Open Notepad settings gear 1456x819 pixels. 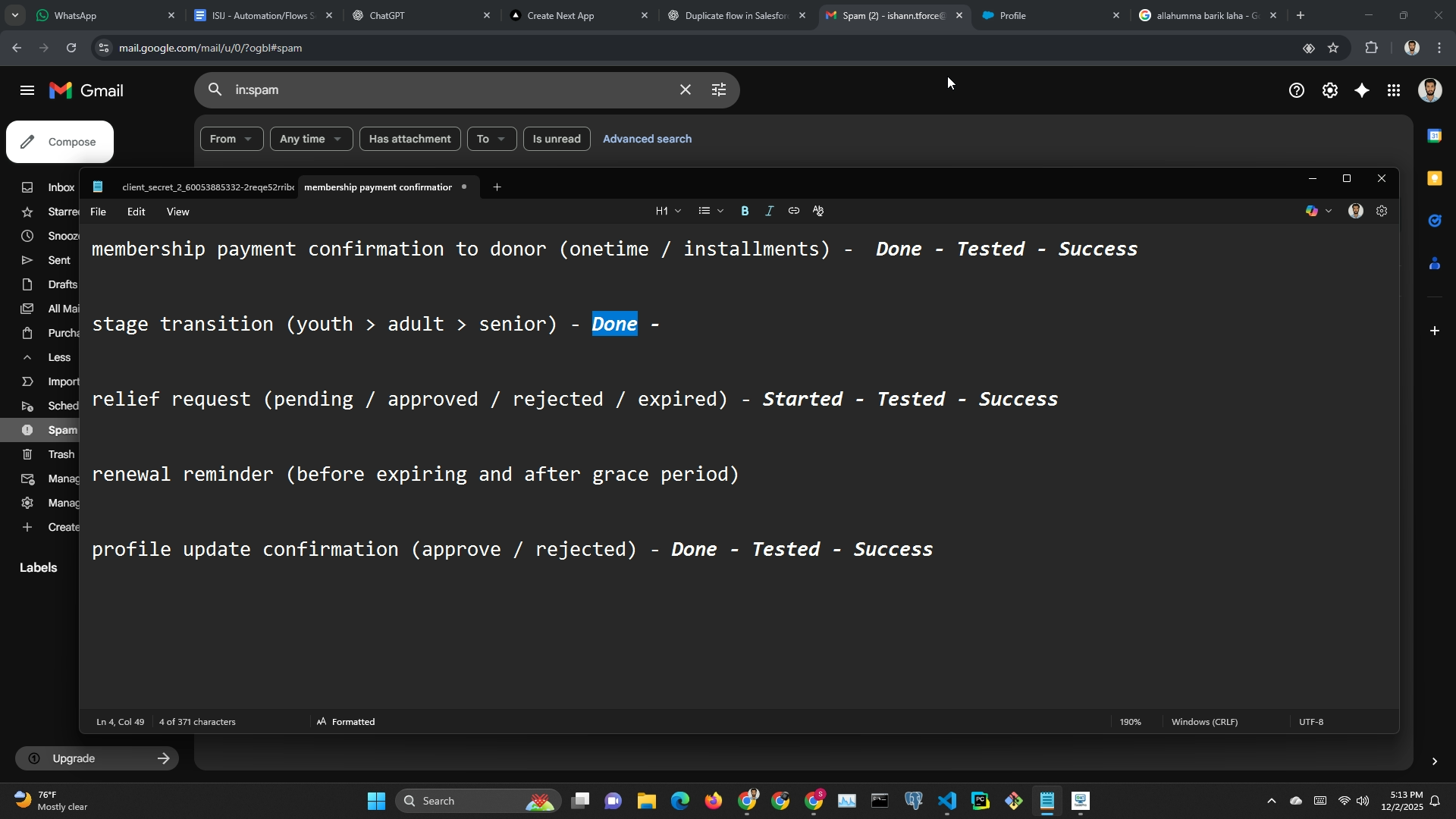pos(1382,212)
